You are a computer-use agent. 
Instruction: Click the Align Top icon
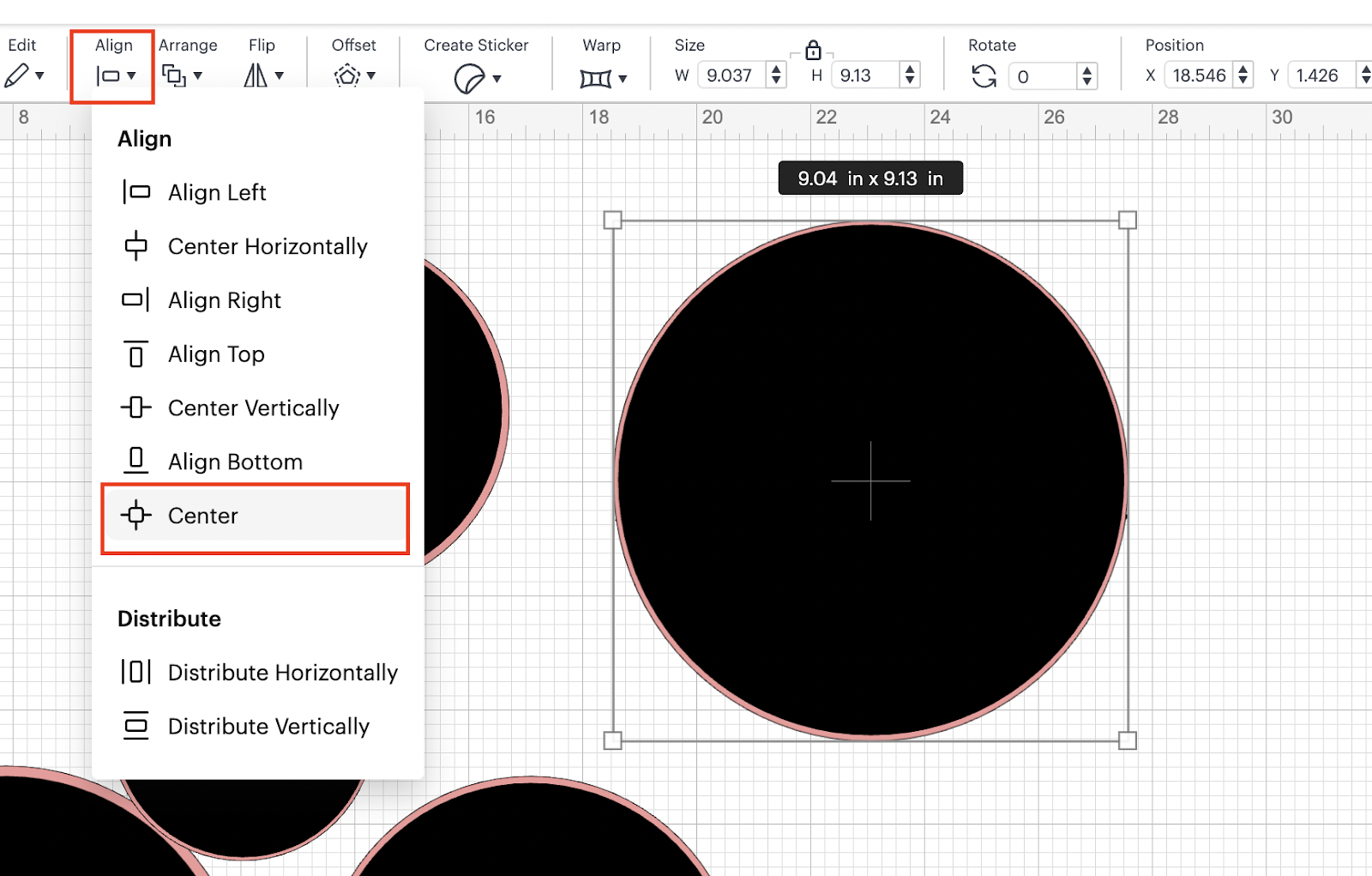pos(135,353)
